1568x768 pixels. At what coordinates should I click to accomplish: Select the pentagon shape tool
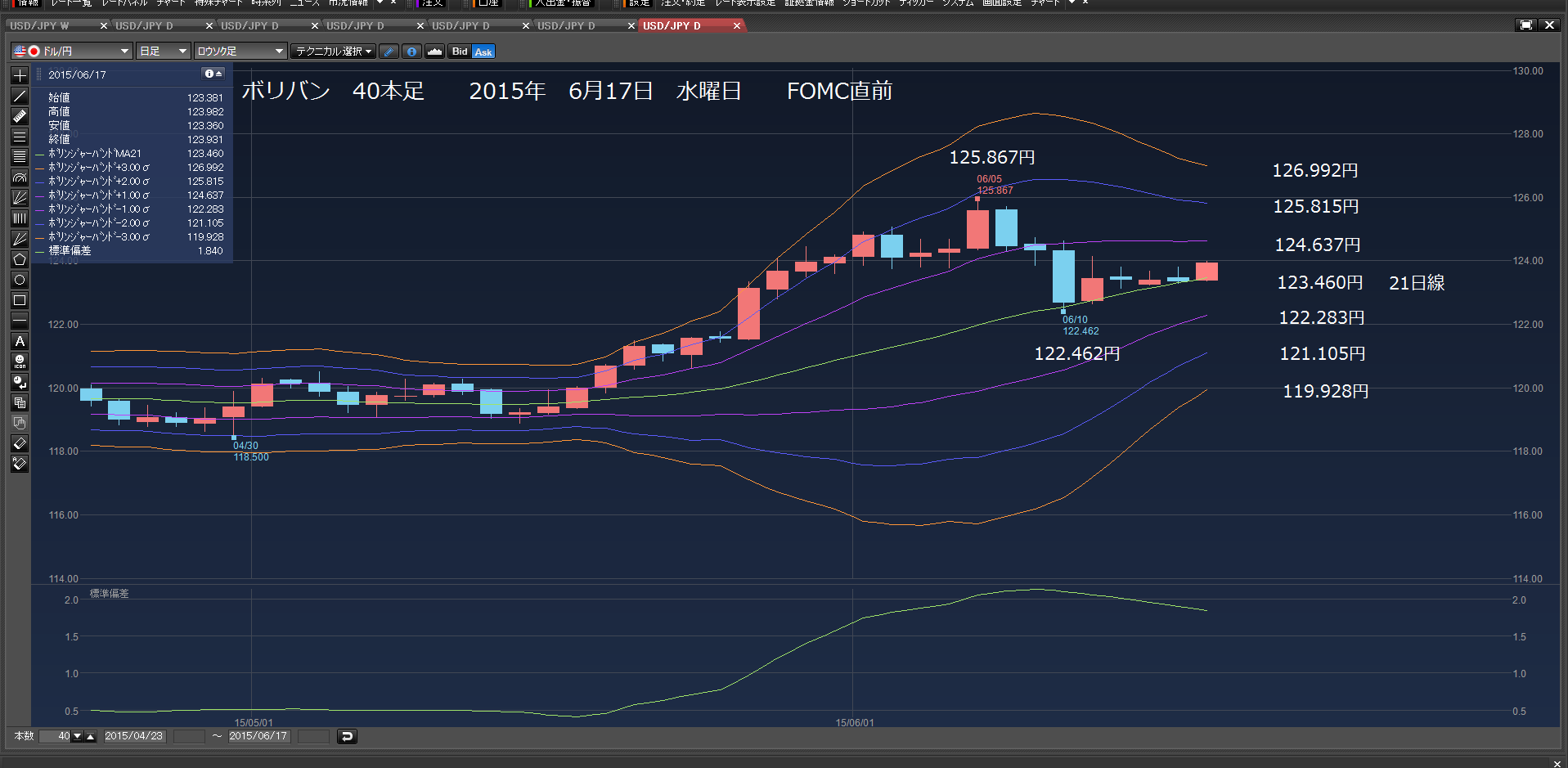tap(20, 259)
